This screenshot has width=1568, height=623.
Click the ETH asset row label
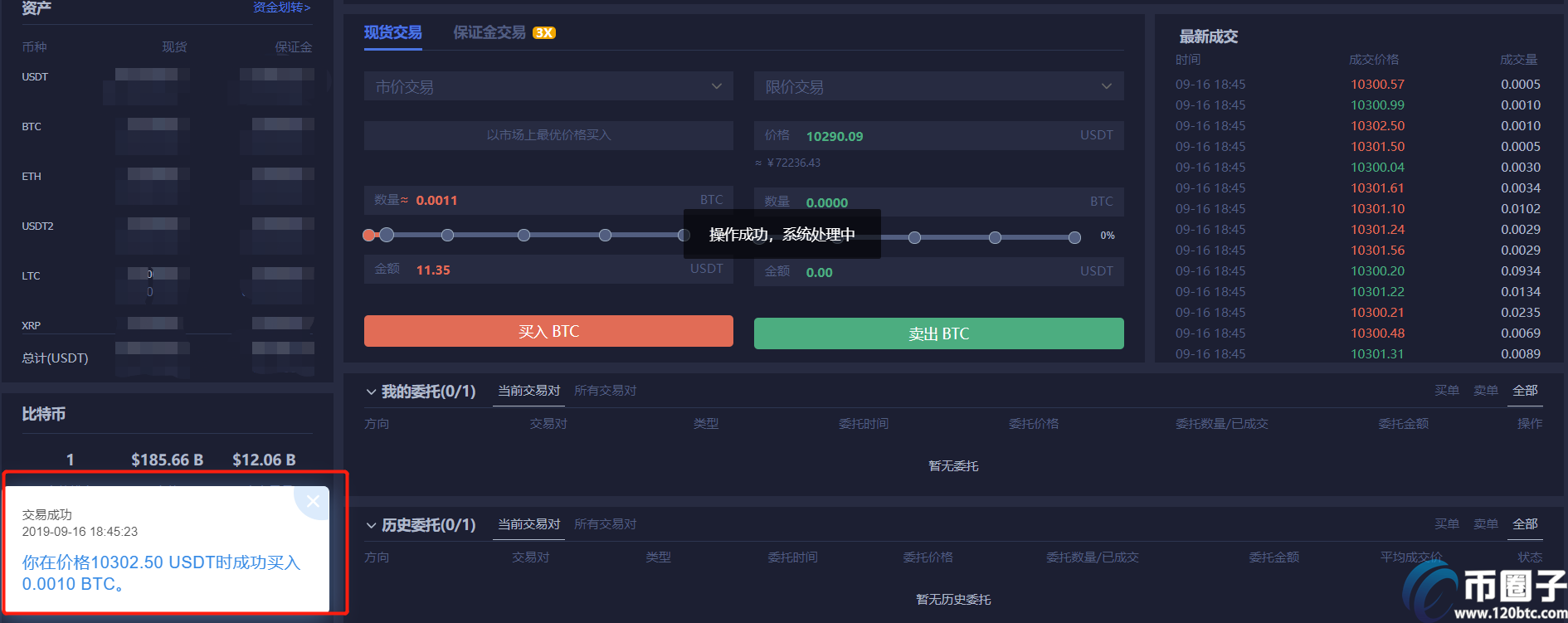click(32, 177)
